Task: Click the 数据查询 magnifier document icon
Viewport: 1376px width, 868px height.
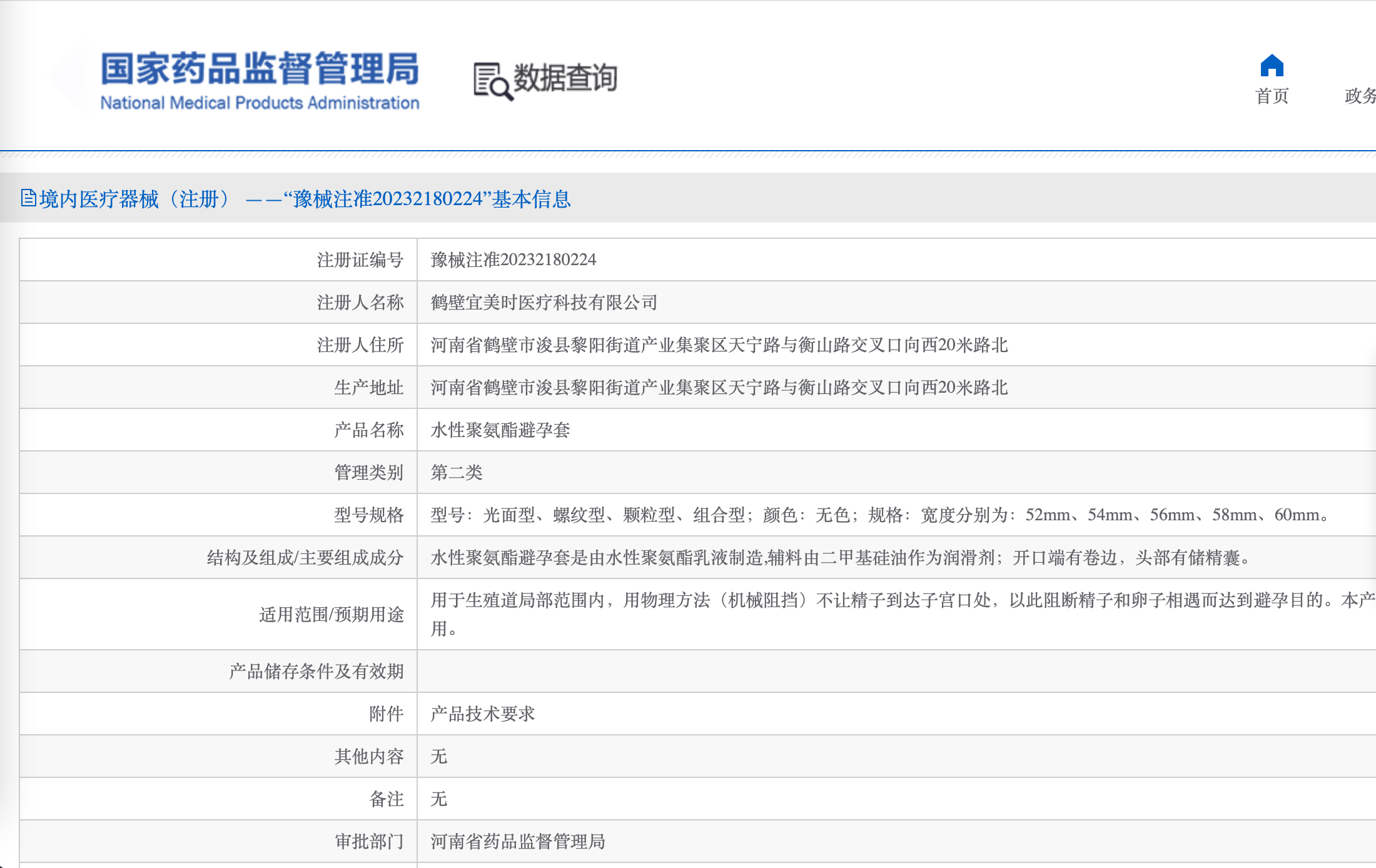Action: click(492, 81)
